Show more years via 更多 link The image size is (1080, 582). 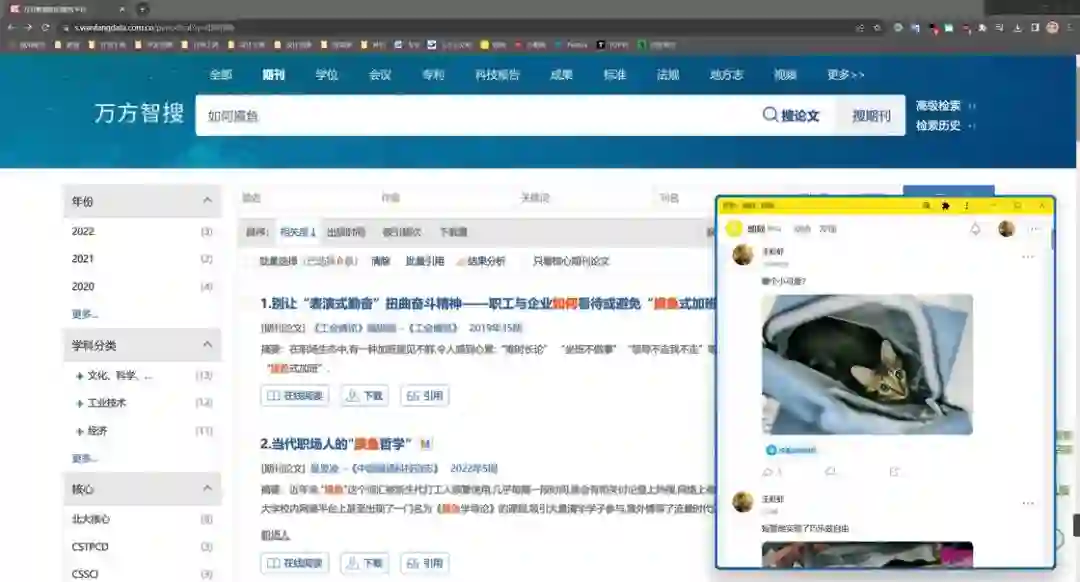(85, 314)
